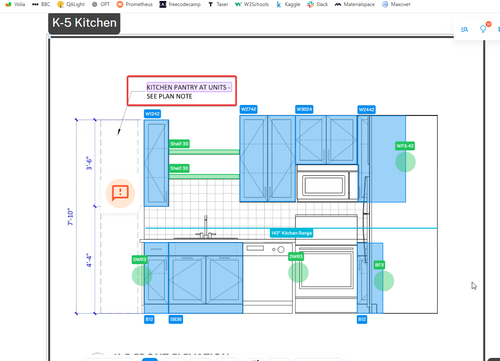Select the blue W1242 wall cabinet region
Image resolution: width=500 pixels, height=361 pixels.
156,163
